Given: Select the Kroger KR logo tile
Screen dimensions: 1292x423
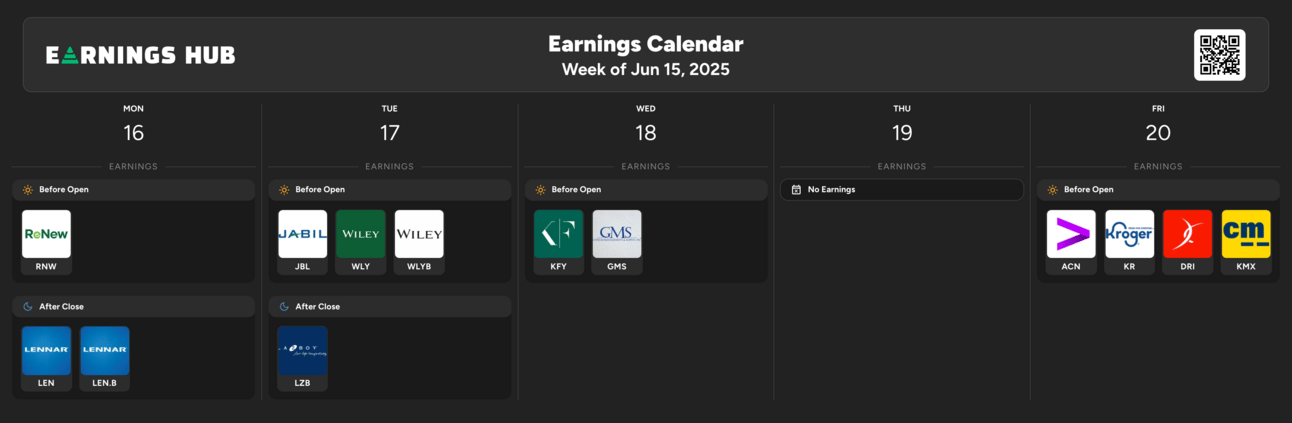Looking at the screenshot, I should (1129, 234).
